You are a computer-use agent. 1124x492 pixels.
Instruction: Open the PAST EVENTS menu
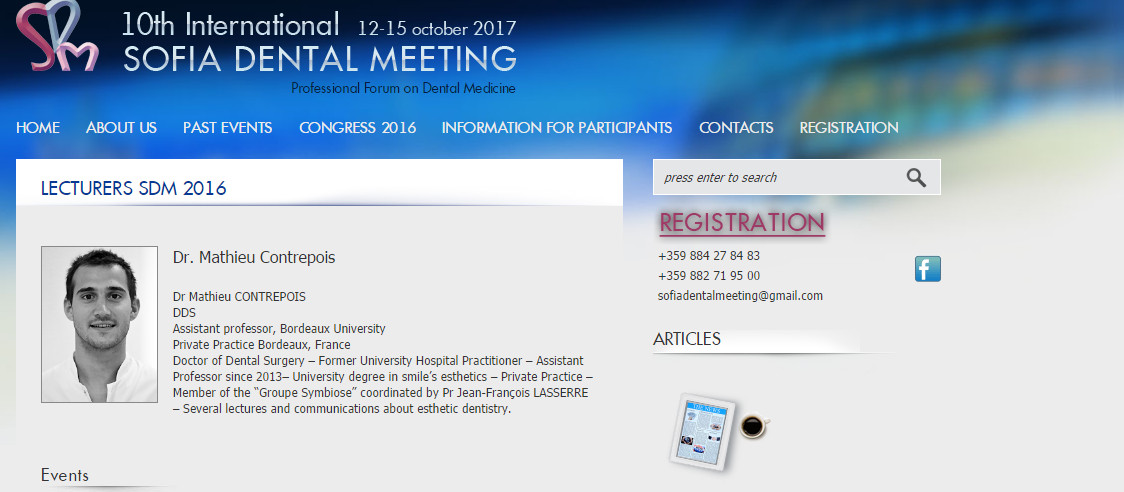[227, 128]
